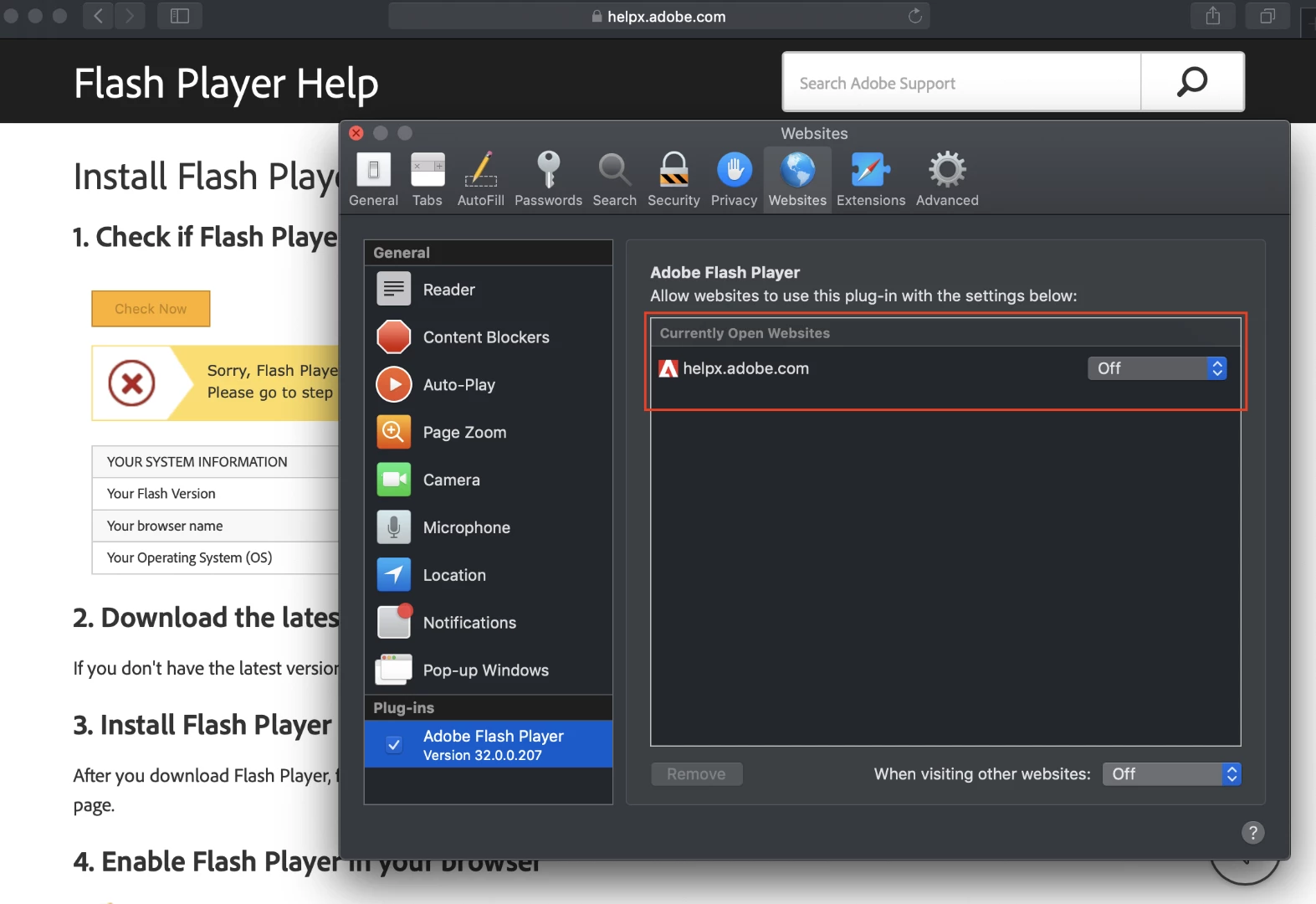This screenshot has width=1316, height=904.
Task: Open the Extensions preferences pane
Action: click(871, 179)
